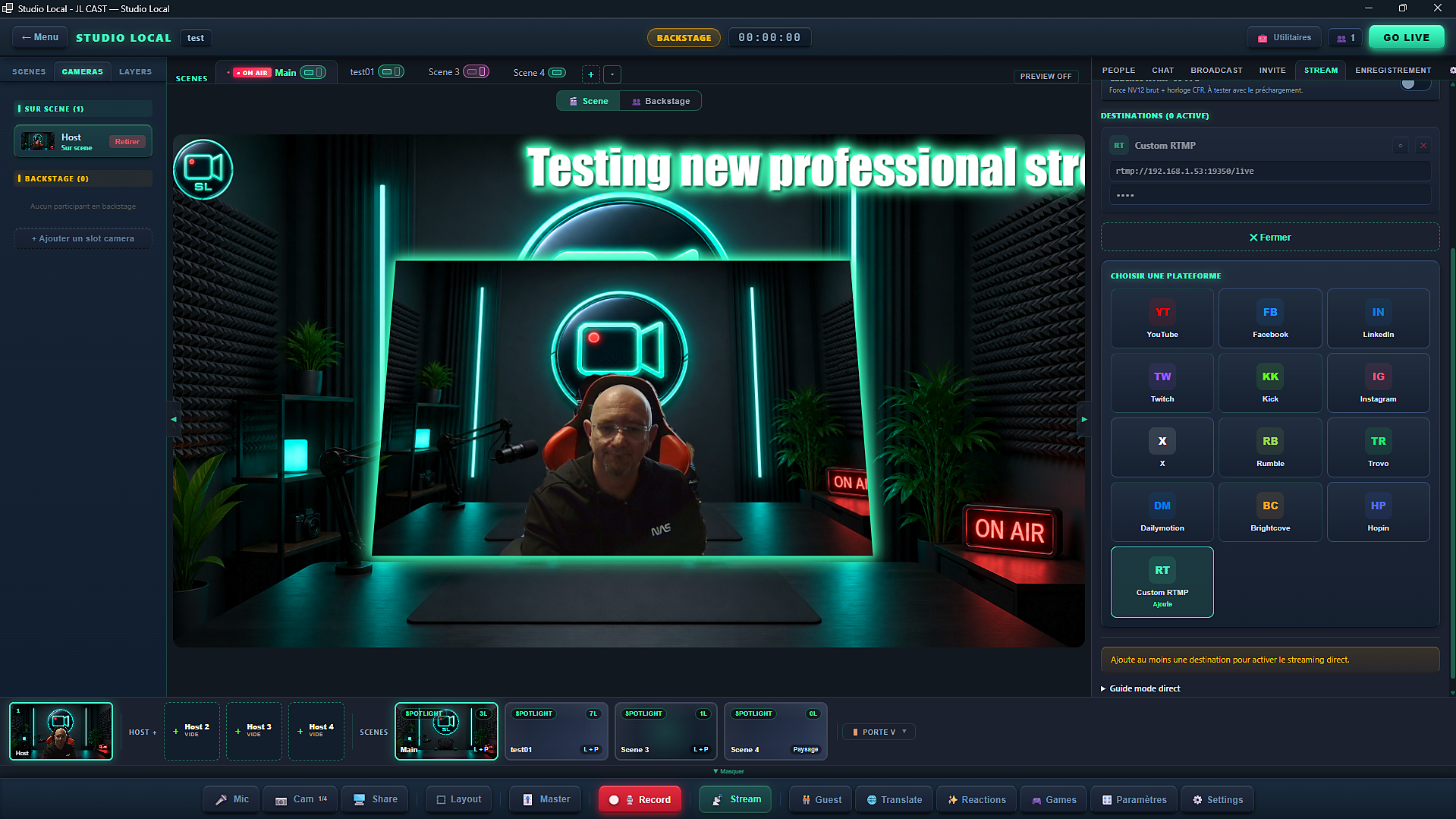This screenshot has width=1456, height=819.
Task: Switch to the ENREGISTREMENT tab
Action: point(1393,70)
